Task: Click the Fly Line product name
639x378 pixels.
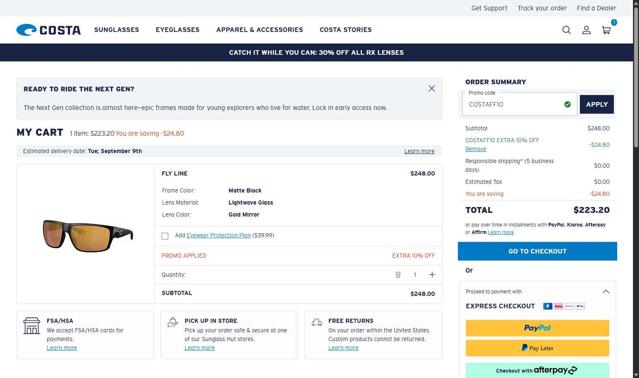Action: tap(174, 174)
